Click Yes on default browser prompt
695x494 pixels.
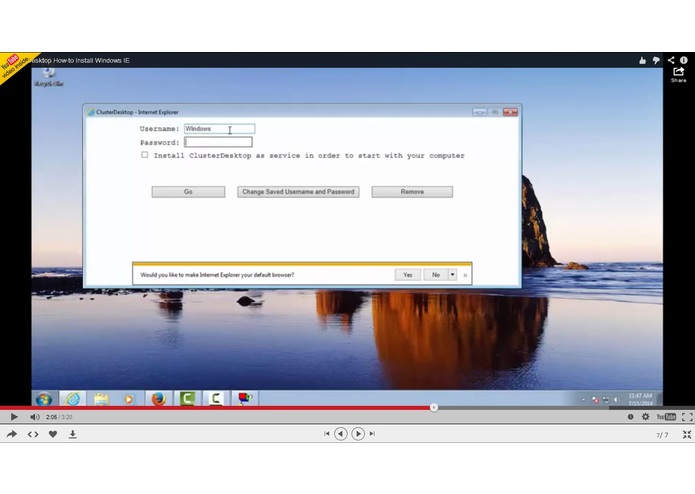click(x=408, y=275)
